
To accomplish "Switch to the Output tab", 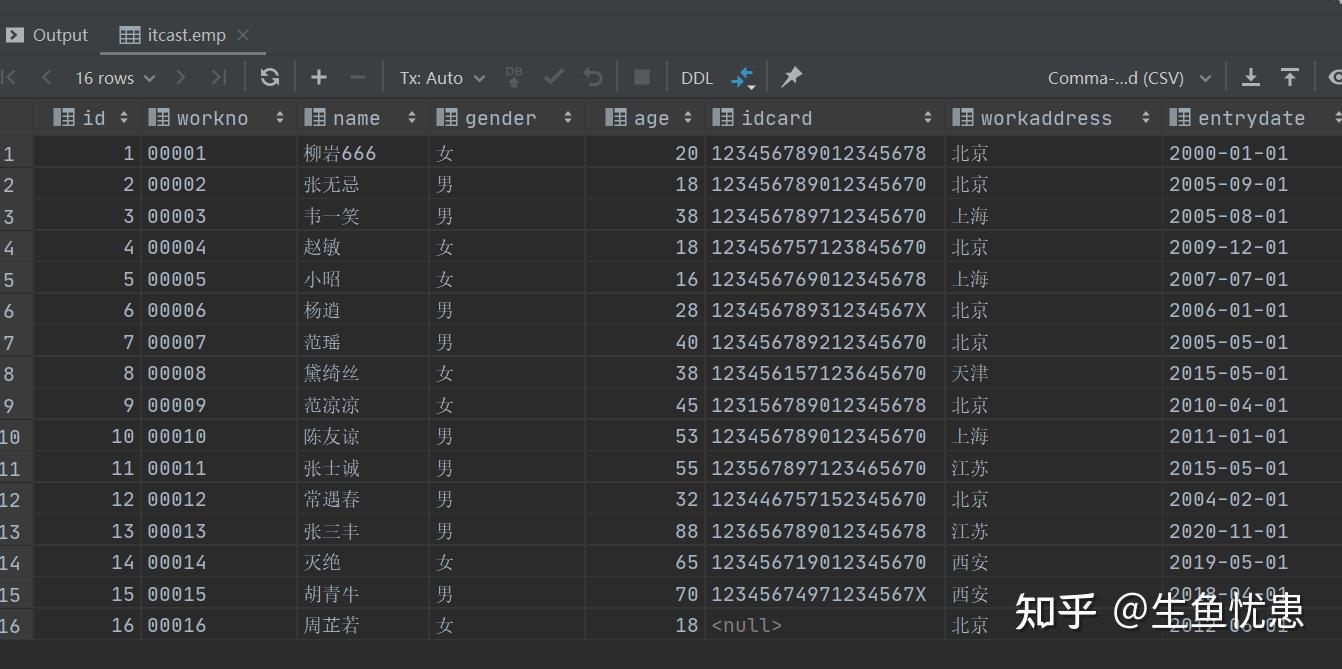I will click(48, 35).
